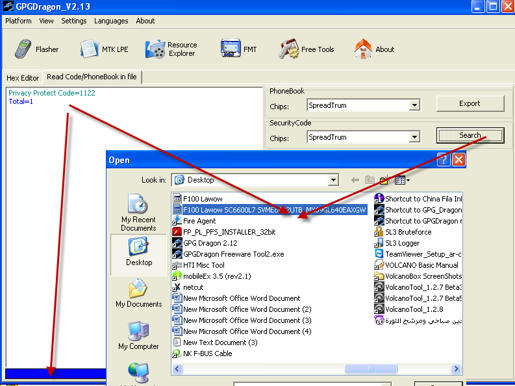Screen dimensions: 515x386
Task: Expand the Look in Desktop dropdown
Action: point(333,180)
